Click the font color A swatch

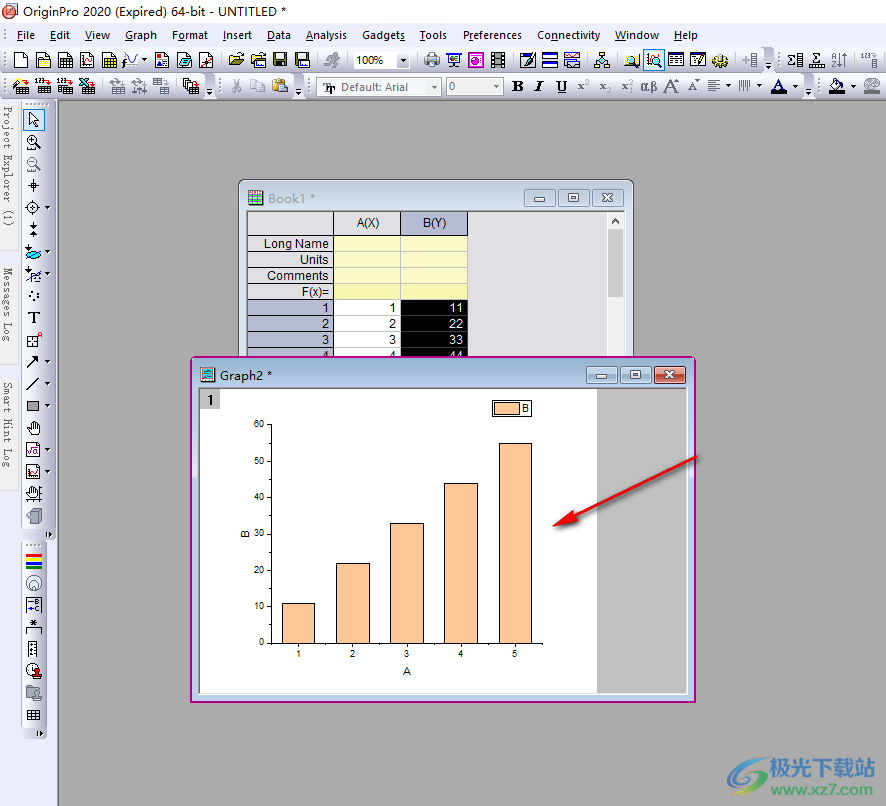(x=779, y=86)
